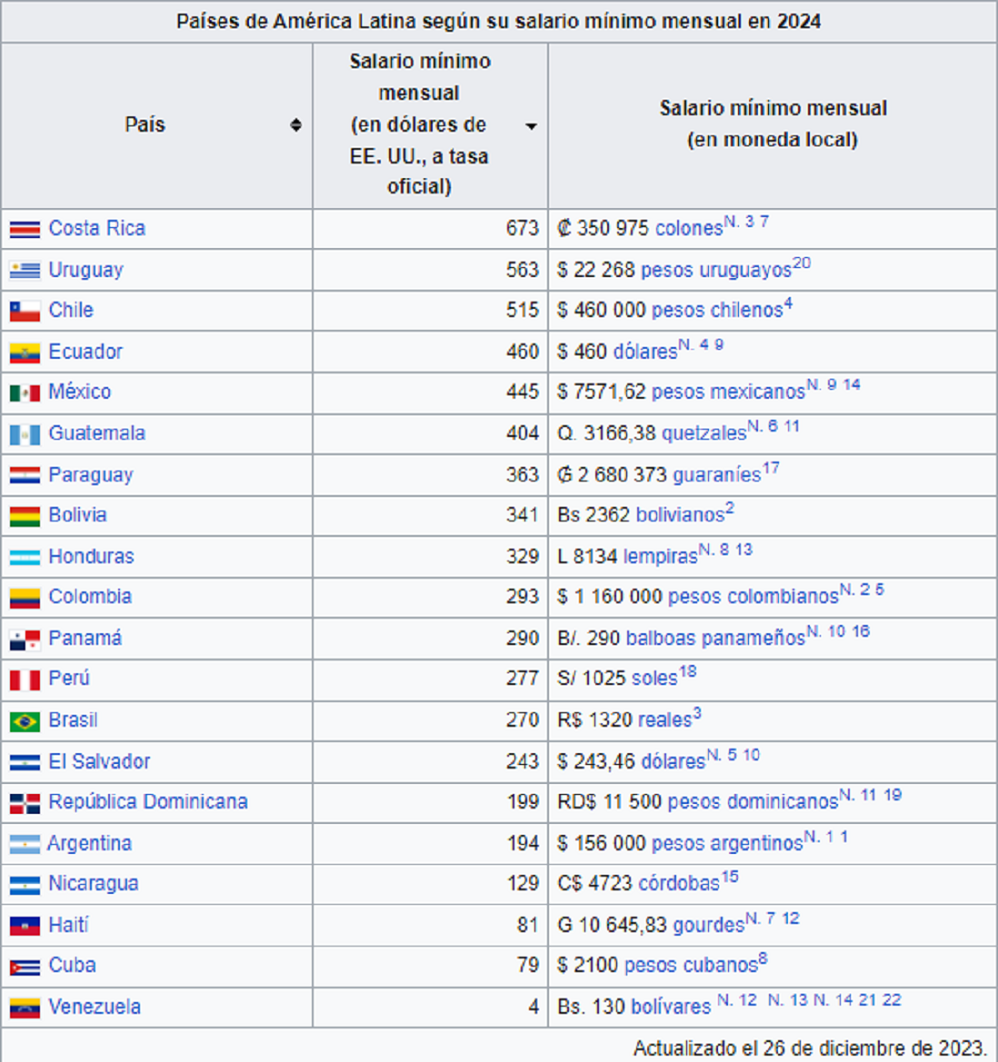Screen dimensions: 998x1062
Task: Click the Bolivia flag icon
Action: click(25, 516)
